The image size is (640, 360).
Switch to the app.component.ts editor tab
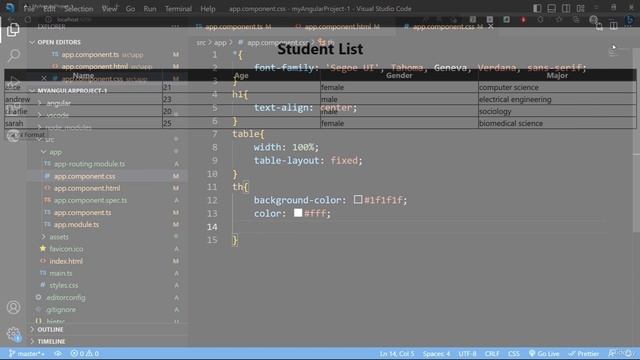[233, 27]
